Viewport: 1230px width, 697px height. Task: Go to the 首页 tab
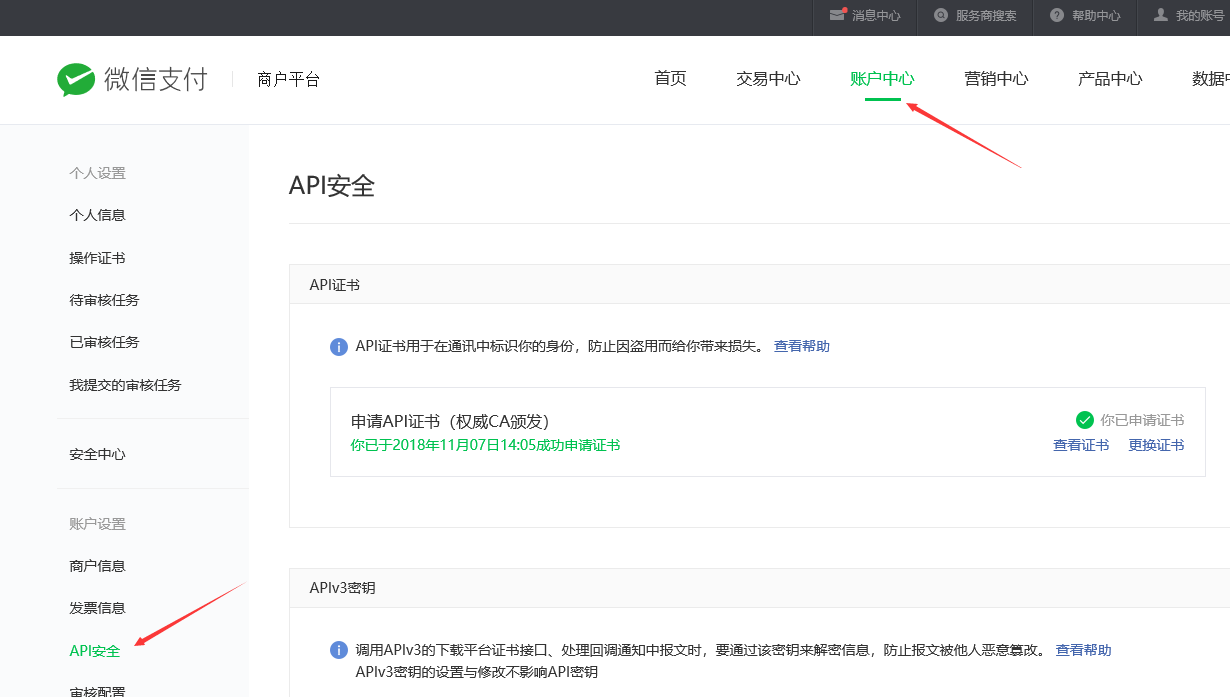[x=670, y=79]
